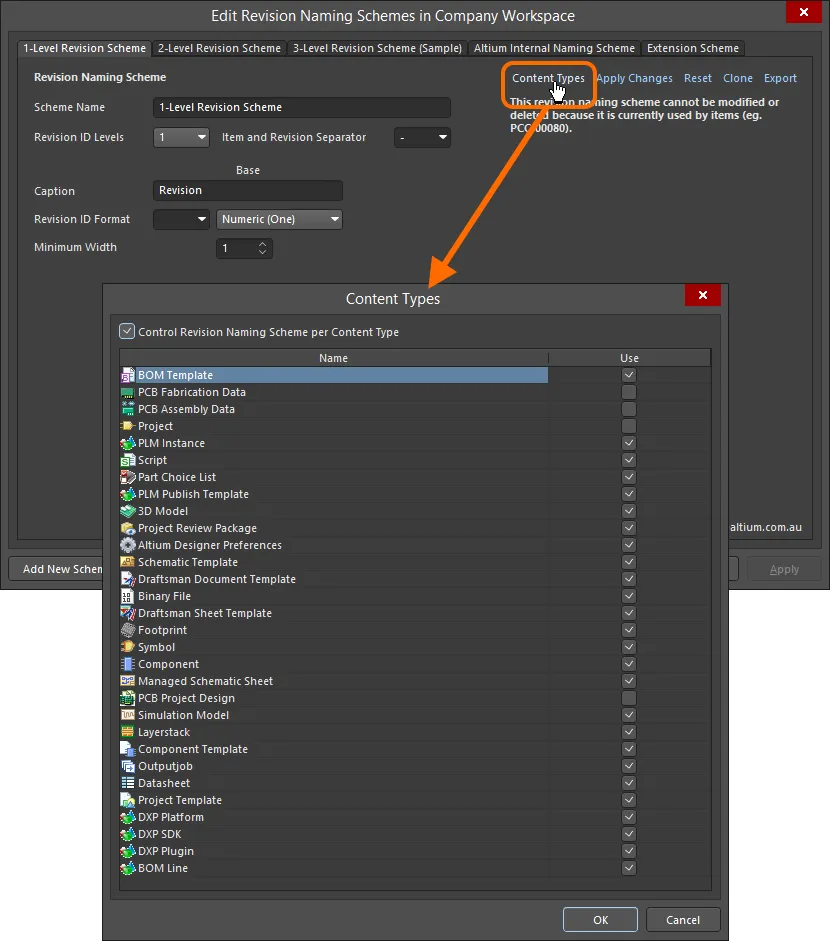Click the Content Types link
The image size is (830, 941).
[547, 78]
